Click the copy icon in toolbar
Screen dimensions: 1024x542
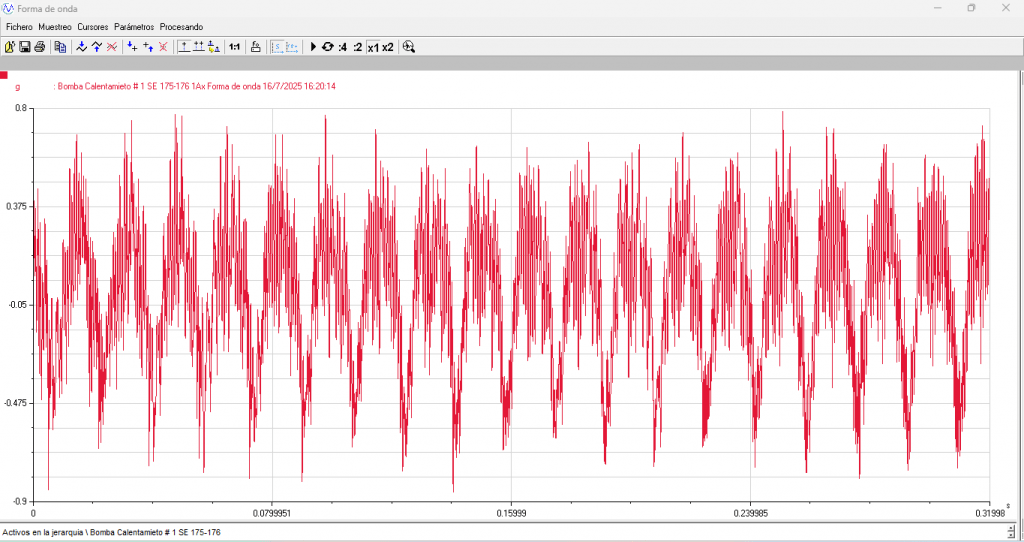(x=60, y=47)
